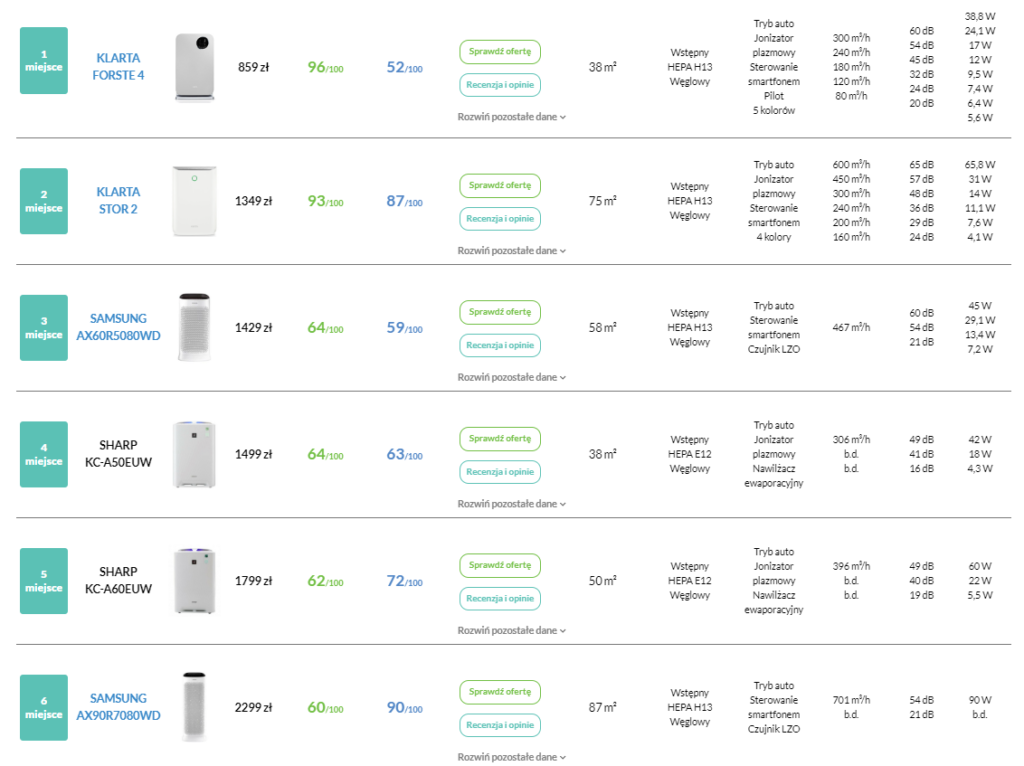
Task: Click the Klarta Forste 4 product image
Action: click(194, 67)
